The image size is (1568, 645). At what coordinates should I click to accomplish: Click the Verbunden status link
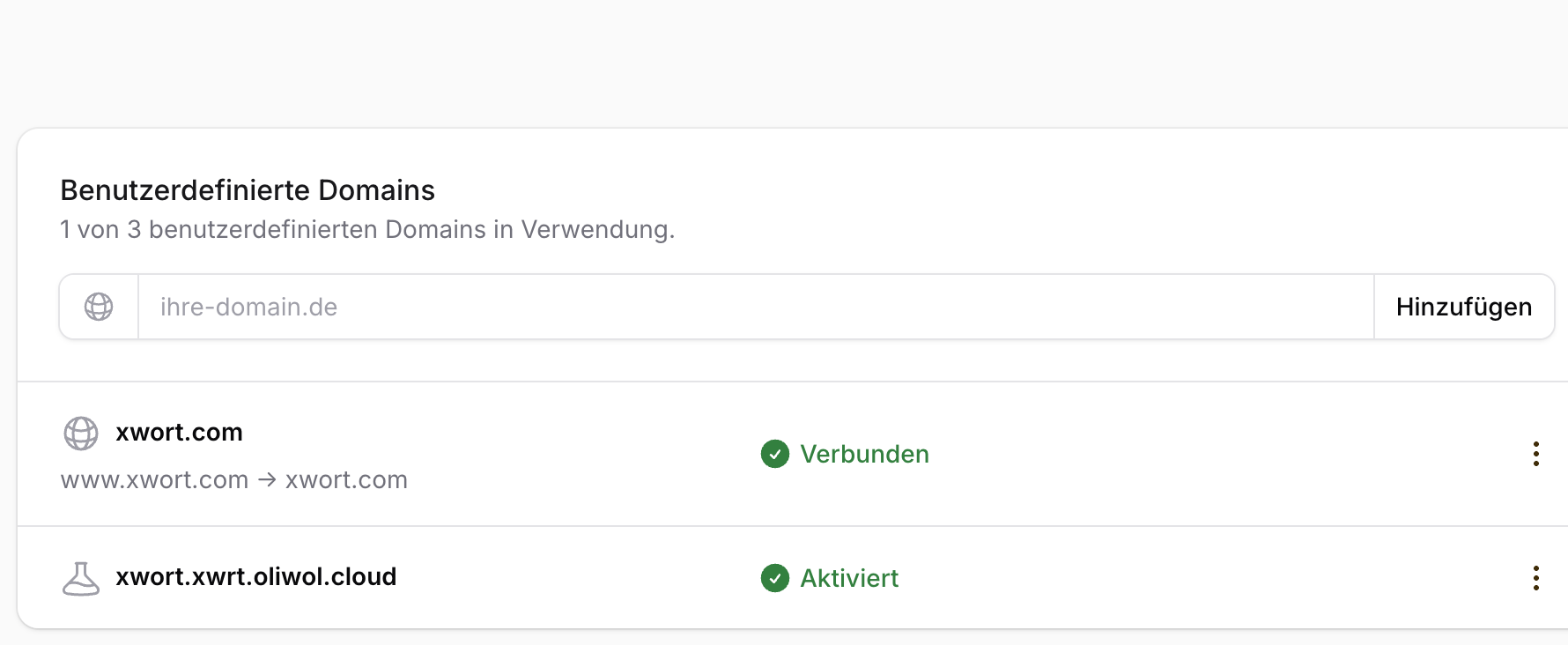(x=864, y=454)
